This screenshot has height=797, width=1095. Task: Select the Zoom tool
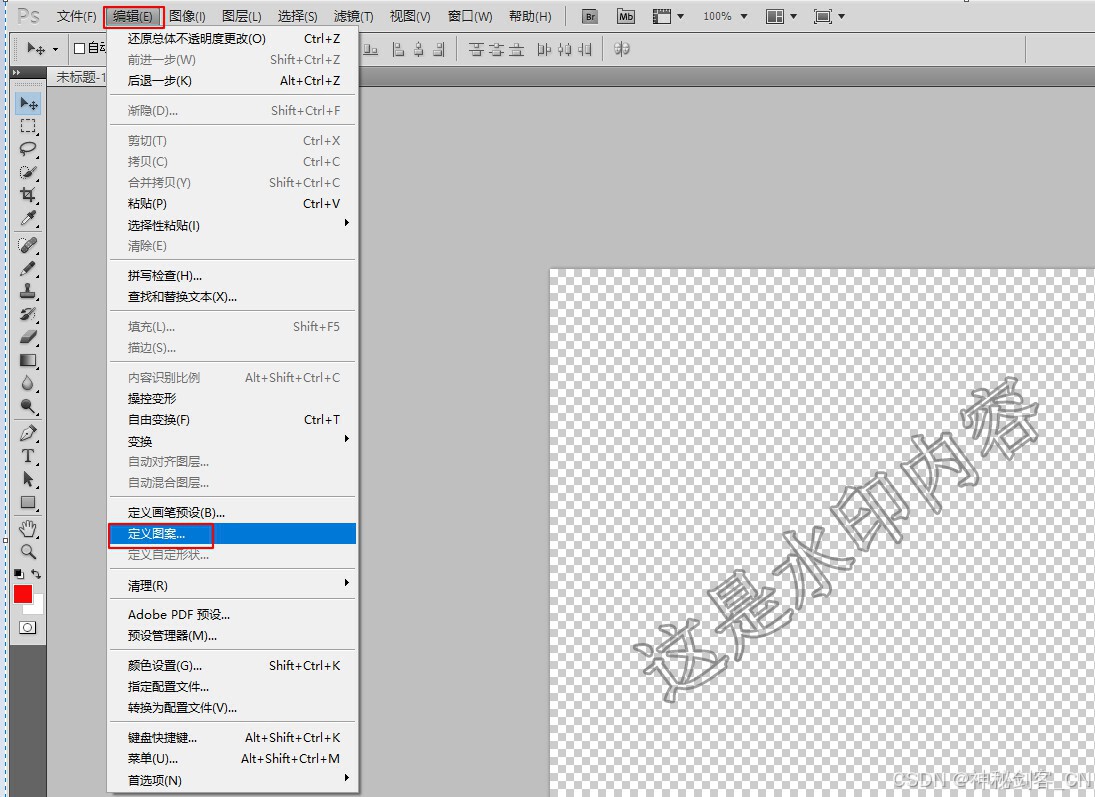[28, 552]
